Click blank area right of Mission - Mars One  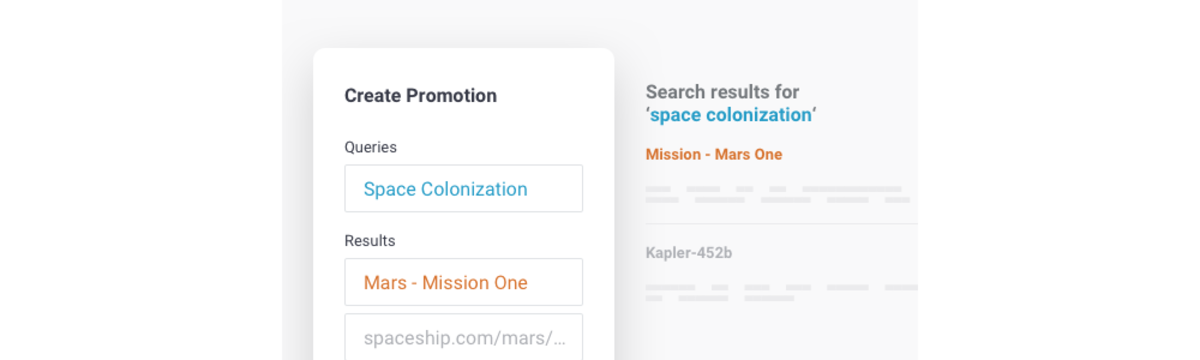pos(850,154)
